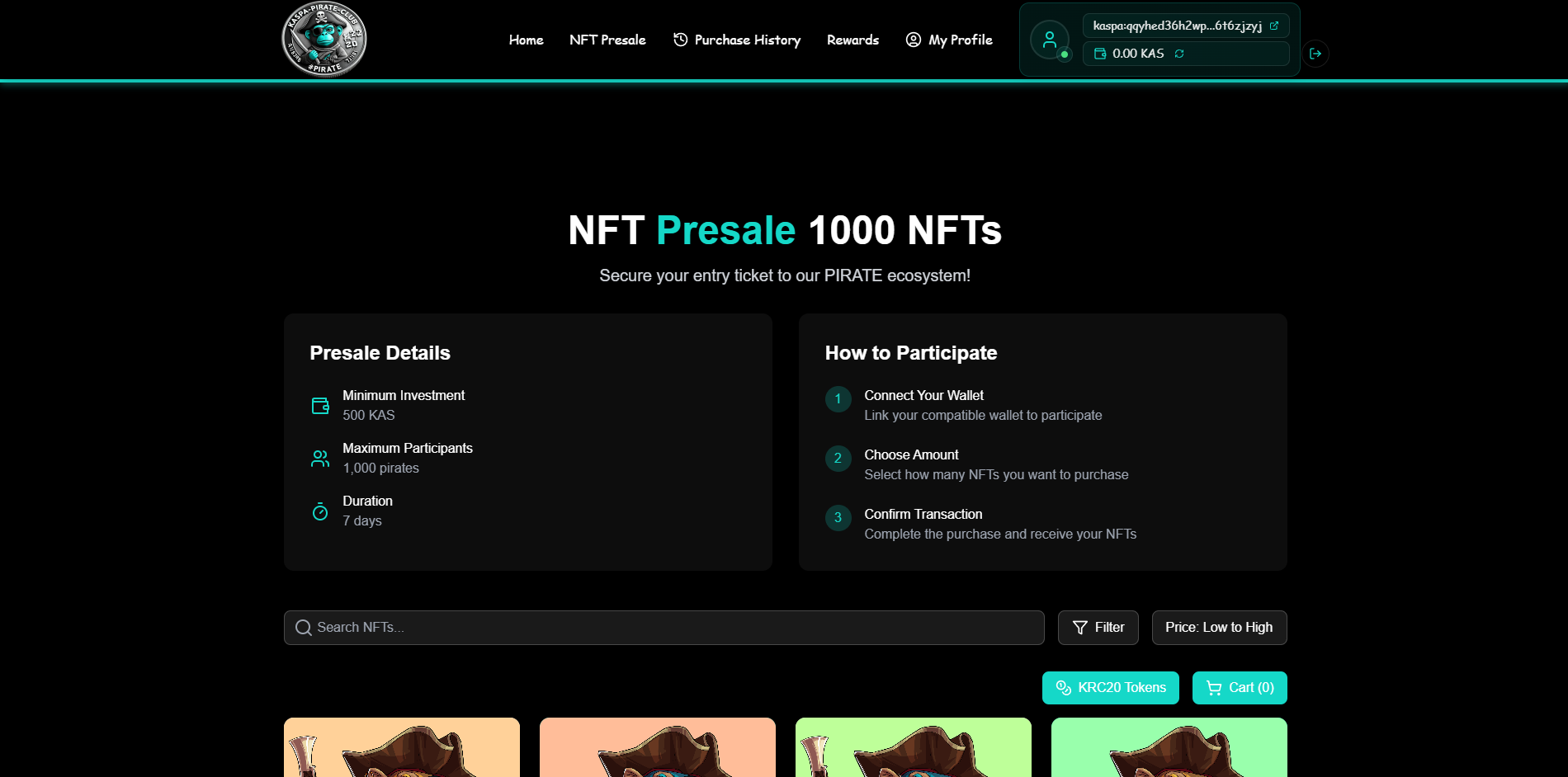Open the NFT Presale page
Screen dimensions: 1568x777
click(607, 40)
